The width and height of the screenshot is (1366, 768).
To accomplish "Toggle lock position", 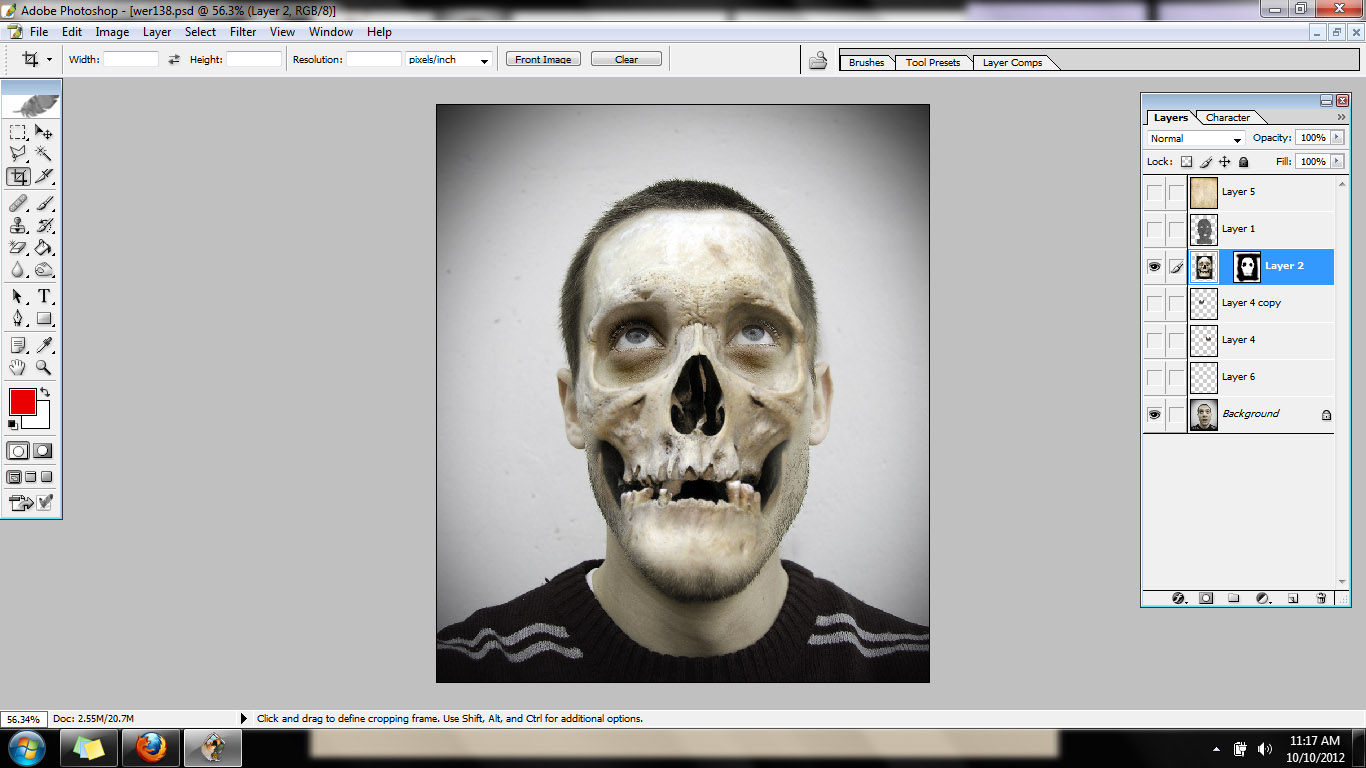I will coord(1225,162).
